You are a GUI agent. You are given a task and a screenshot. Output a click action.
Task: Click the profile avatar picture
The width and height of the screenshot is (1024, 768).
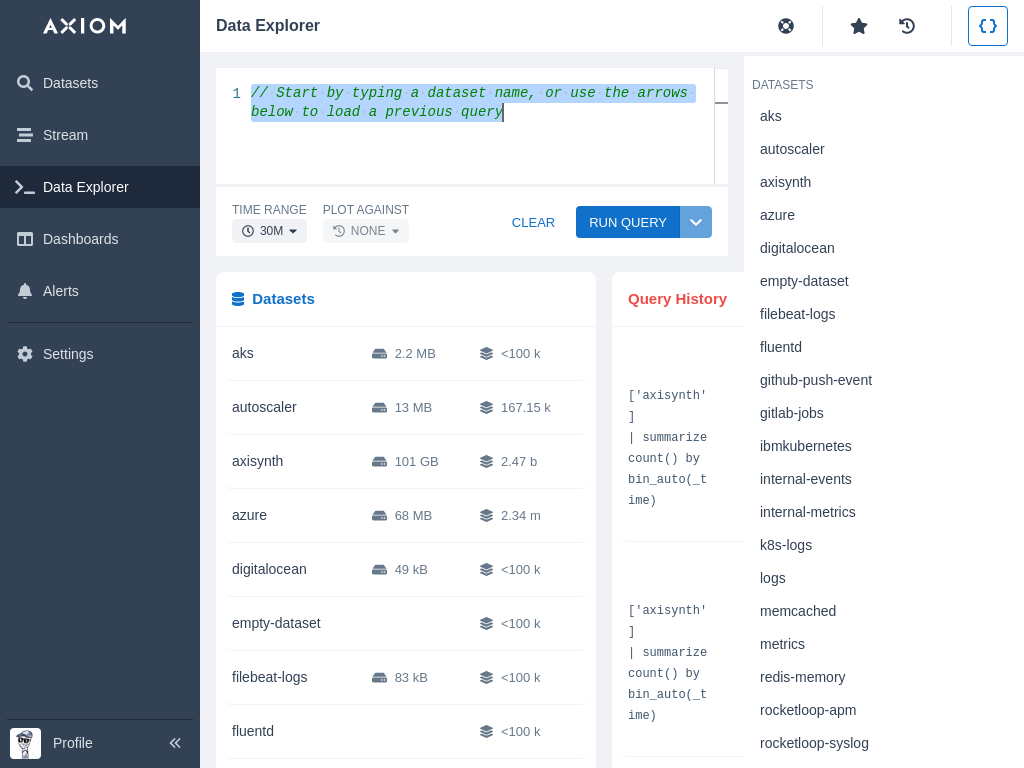pyautogui.click(x=25, y=743)
